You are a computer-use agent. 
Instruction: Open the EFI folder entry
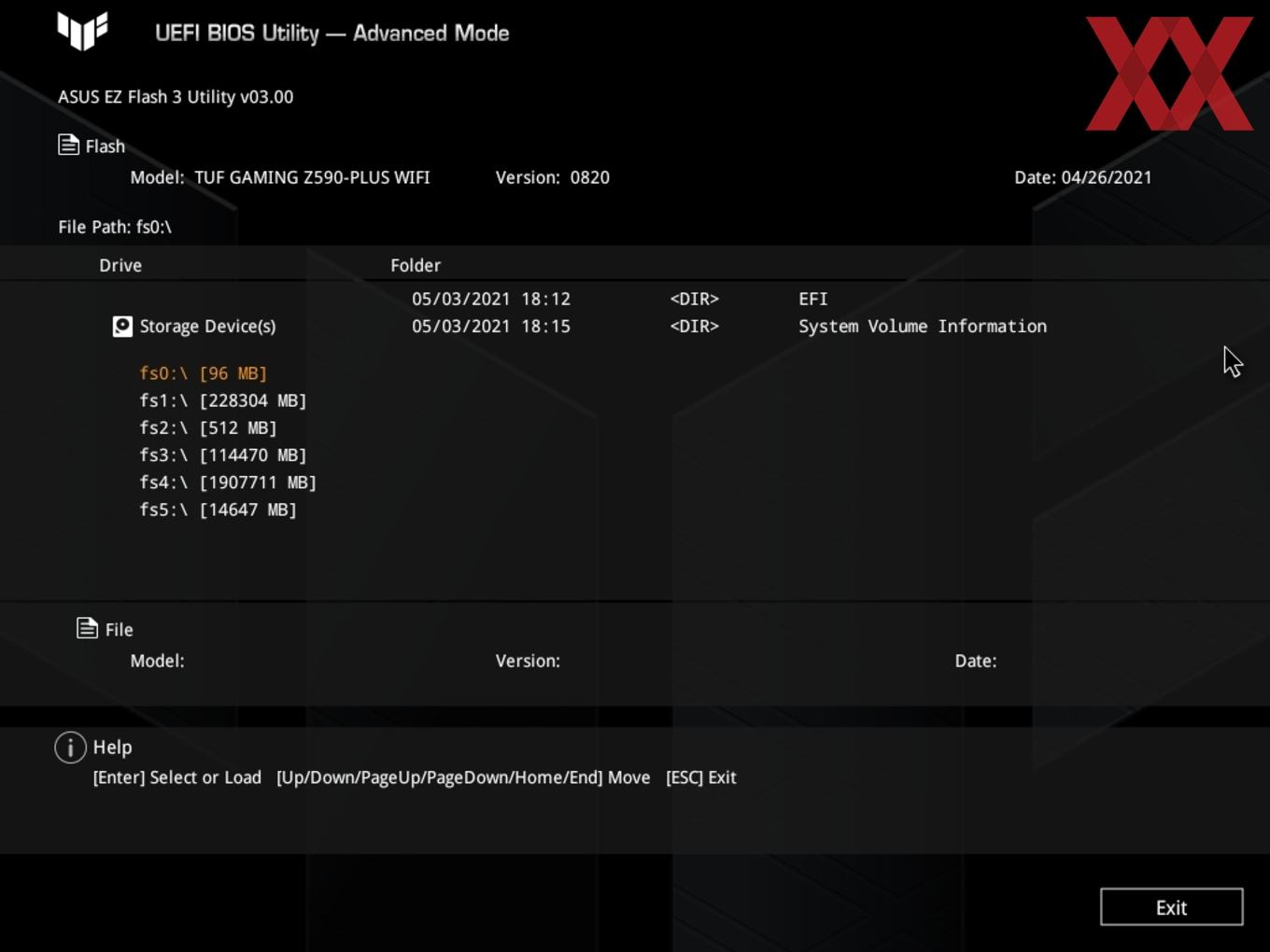(813, 299)
